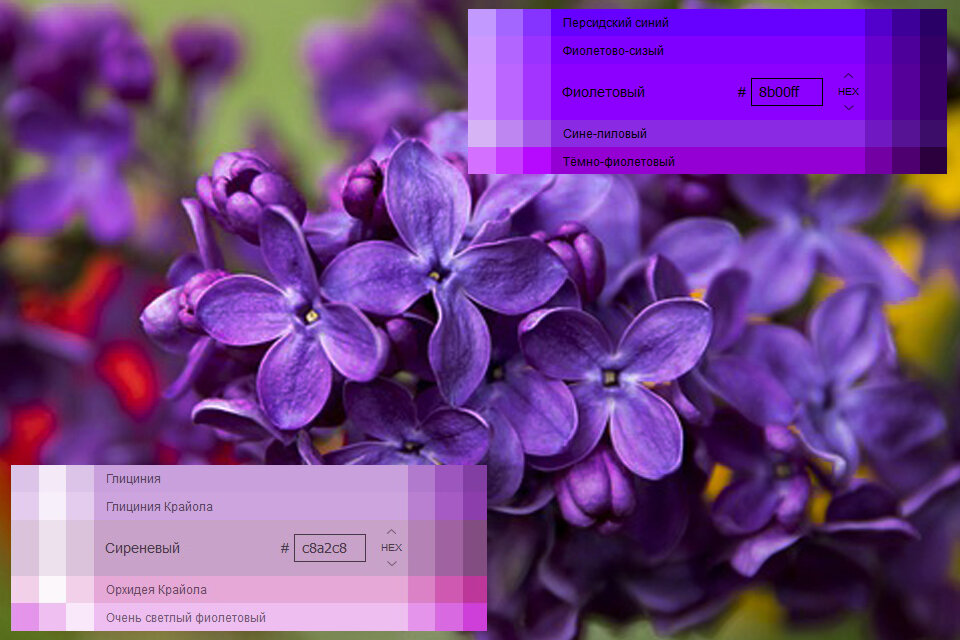Select the Персидский синий color row

[x=707, y=23]
